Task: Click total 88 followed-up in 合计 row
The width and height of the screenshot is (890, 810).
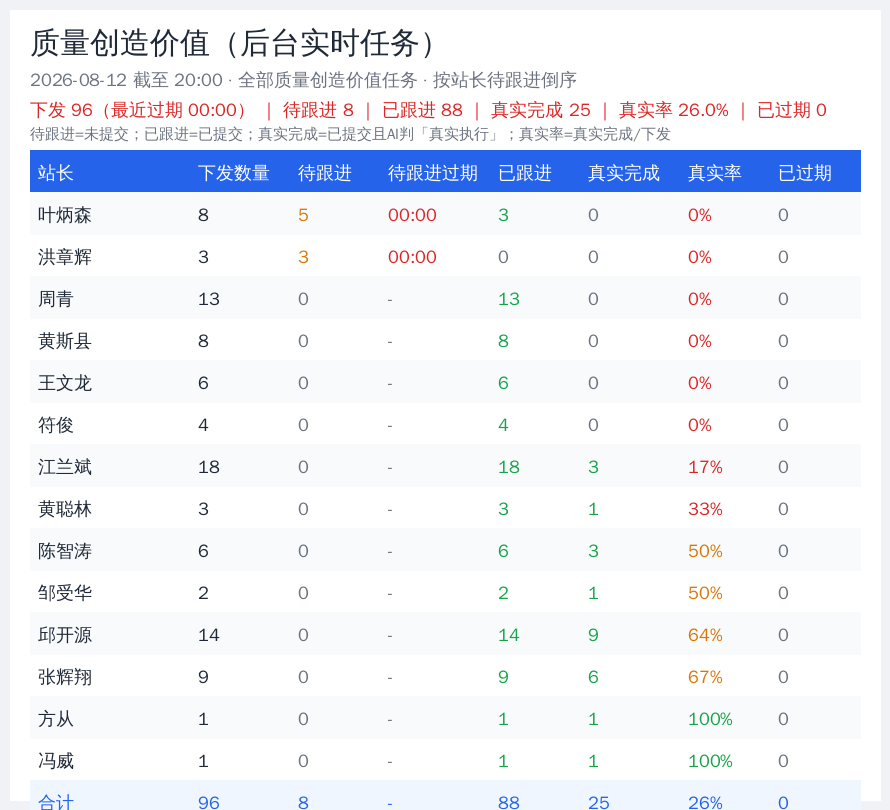Action: tap(509, 803)
